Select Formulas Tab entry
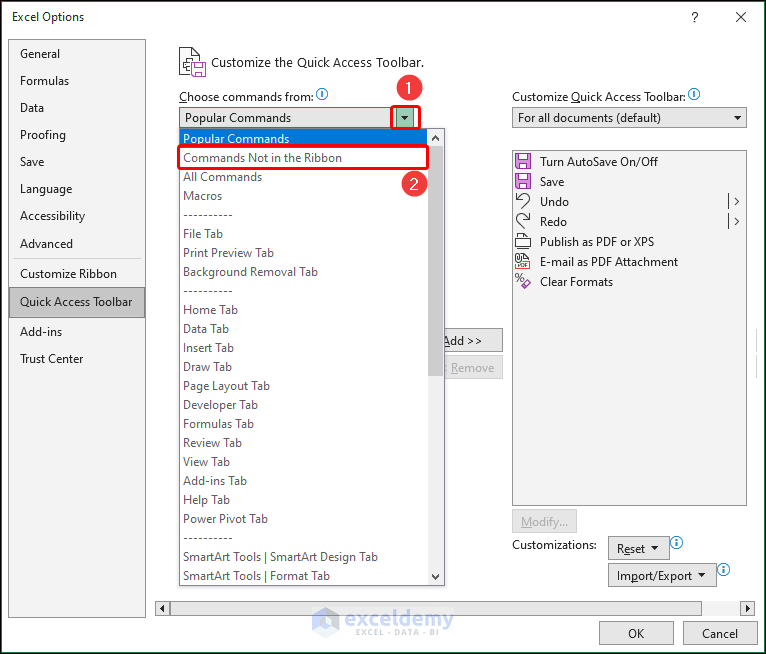 tap(303, 424)
